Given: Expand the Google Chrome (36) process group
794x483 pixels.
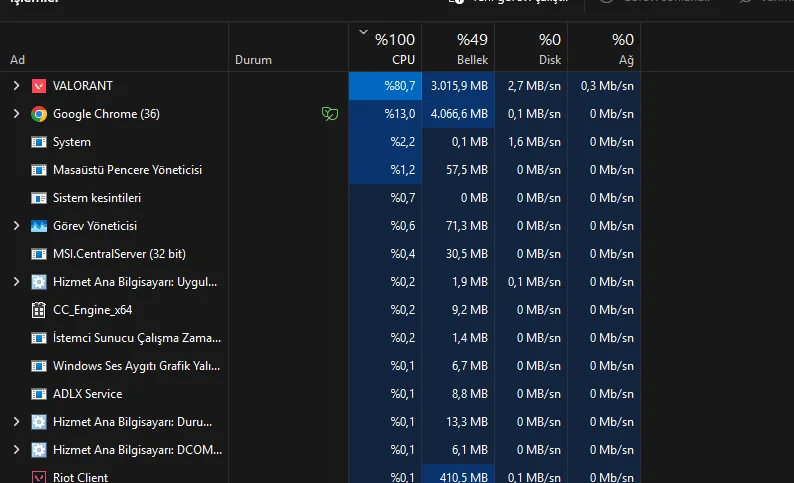Looking at the screenshot, I should [16, 114].
